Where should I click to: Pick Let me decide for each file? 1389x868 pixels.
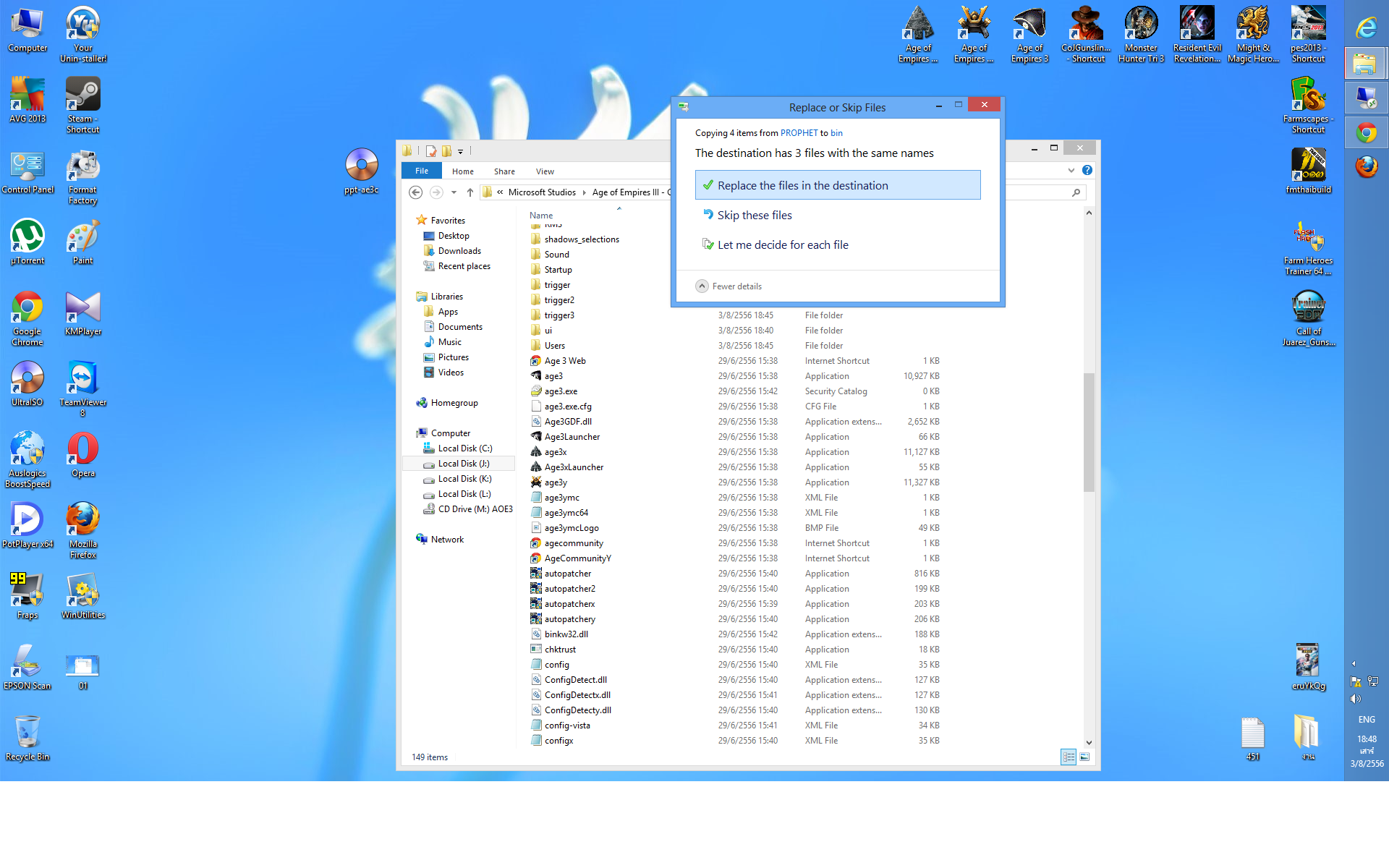tap(782, 245)
